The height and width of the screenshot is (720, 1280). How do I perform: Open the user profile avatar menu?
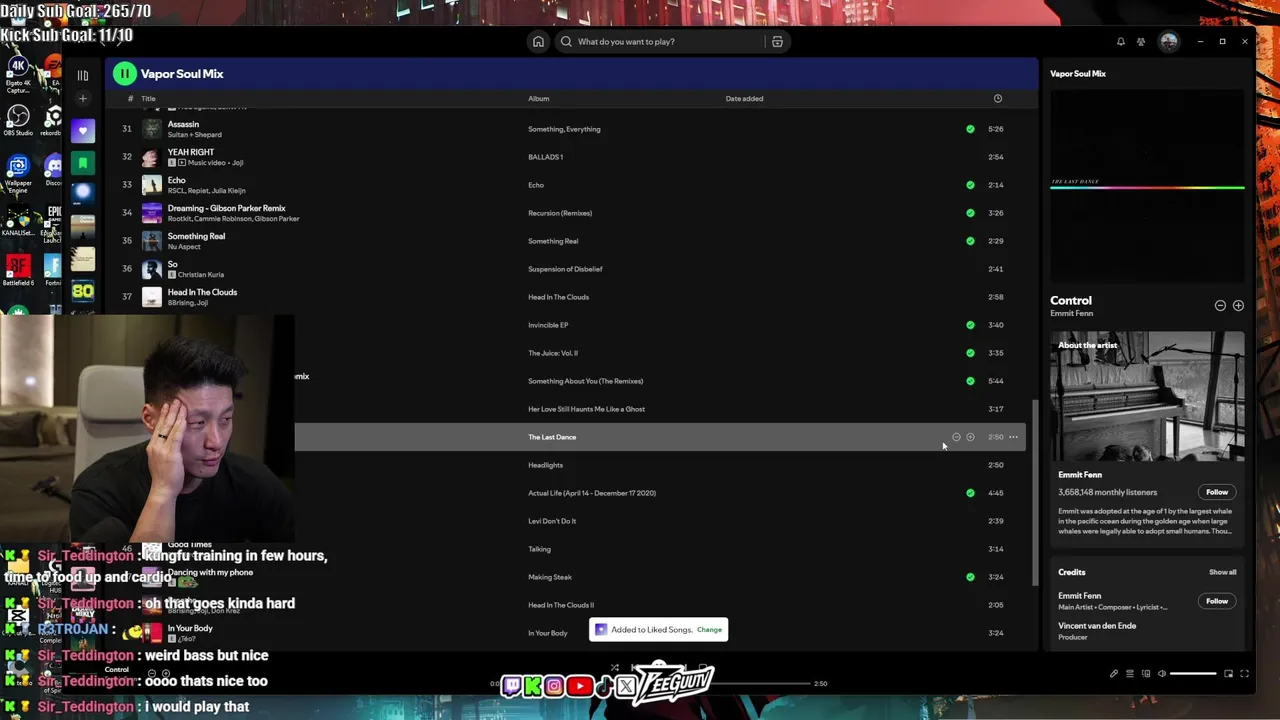[1169, 41]
